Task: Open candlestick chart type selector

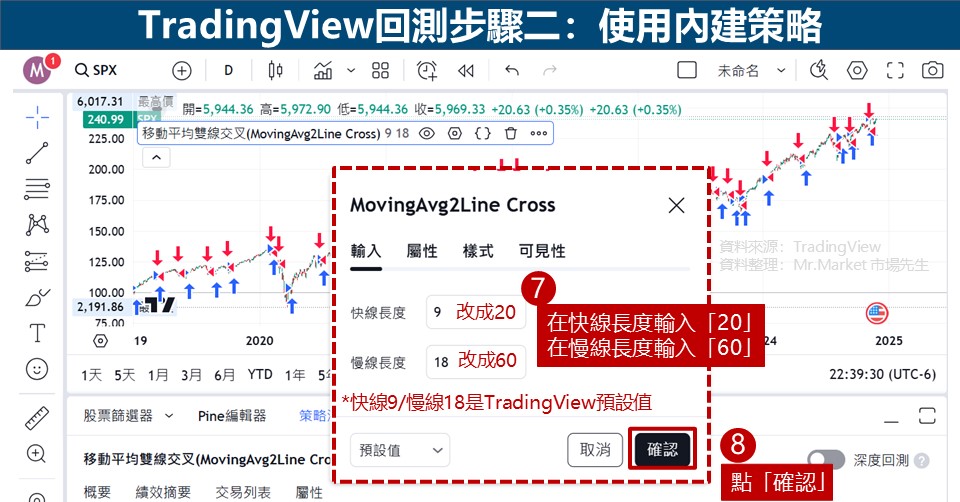Action: pos(276,70)
